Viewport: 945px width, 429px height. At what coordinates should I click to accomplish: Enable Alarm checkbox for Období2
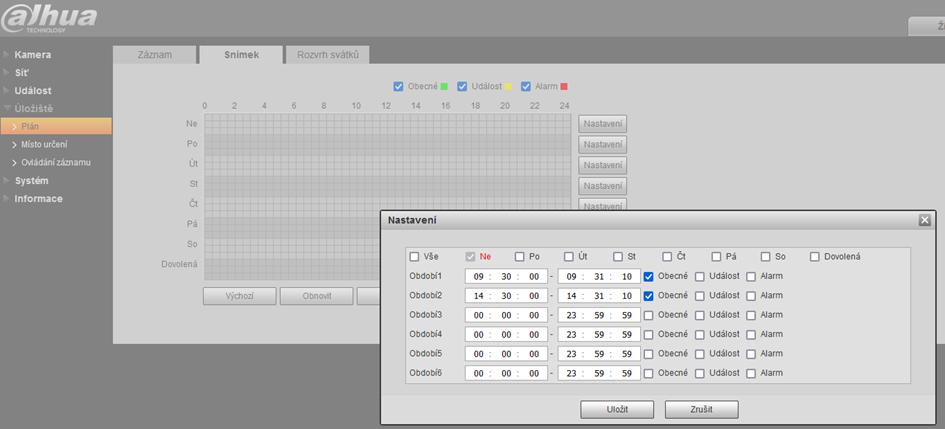[751, 296]
